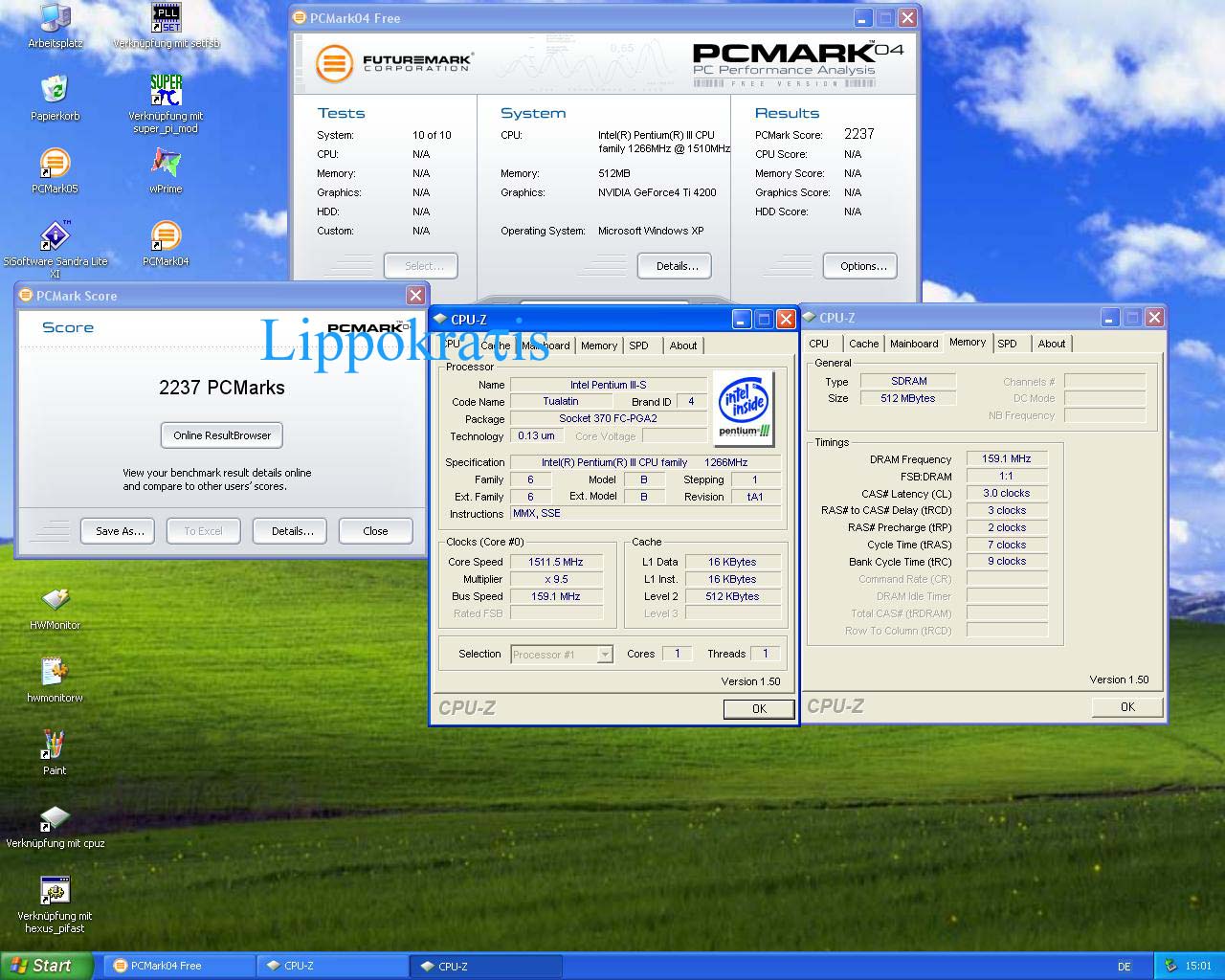This screenshot has height=980, width=1225.
Task: Open the Windows Start menu
Action: (47, 966)
